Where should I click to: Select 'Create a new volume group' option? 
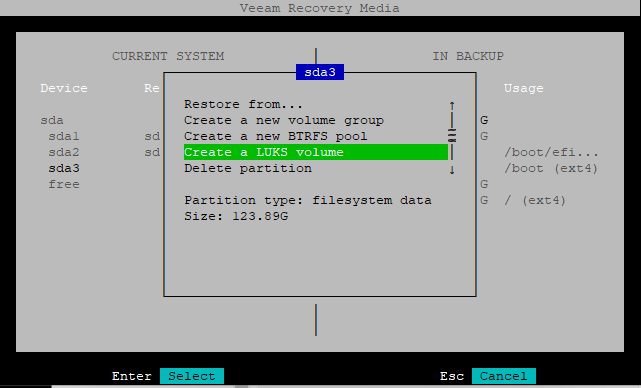point(284,120)
